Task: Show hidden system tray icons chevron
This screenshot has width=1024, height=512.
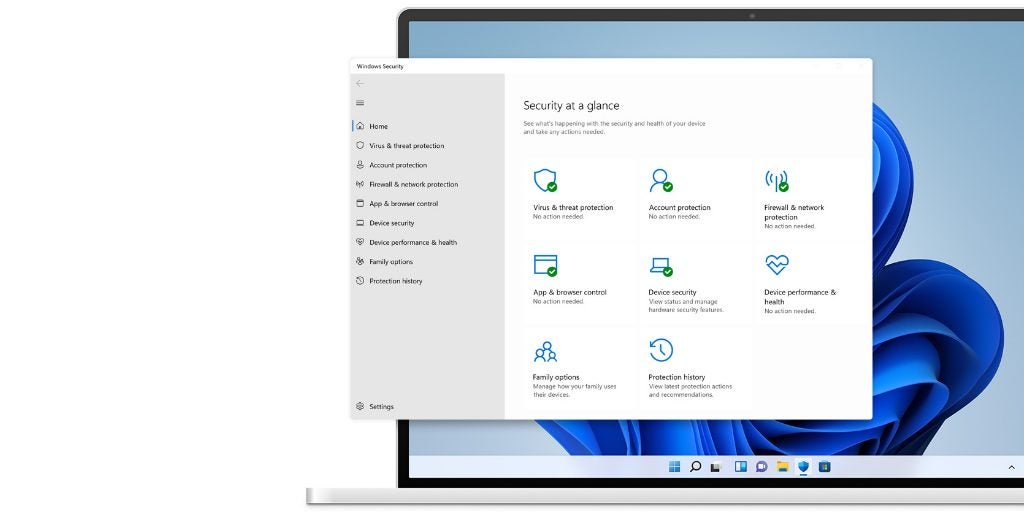Action: click(1012, 467)
